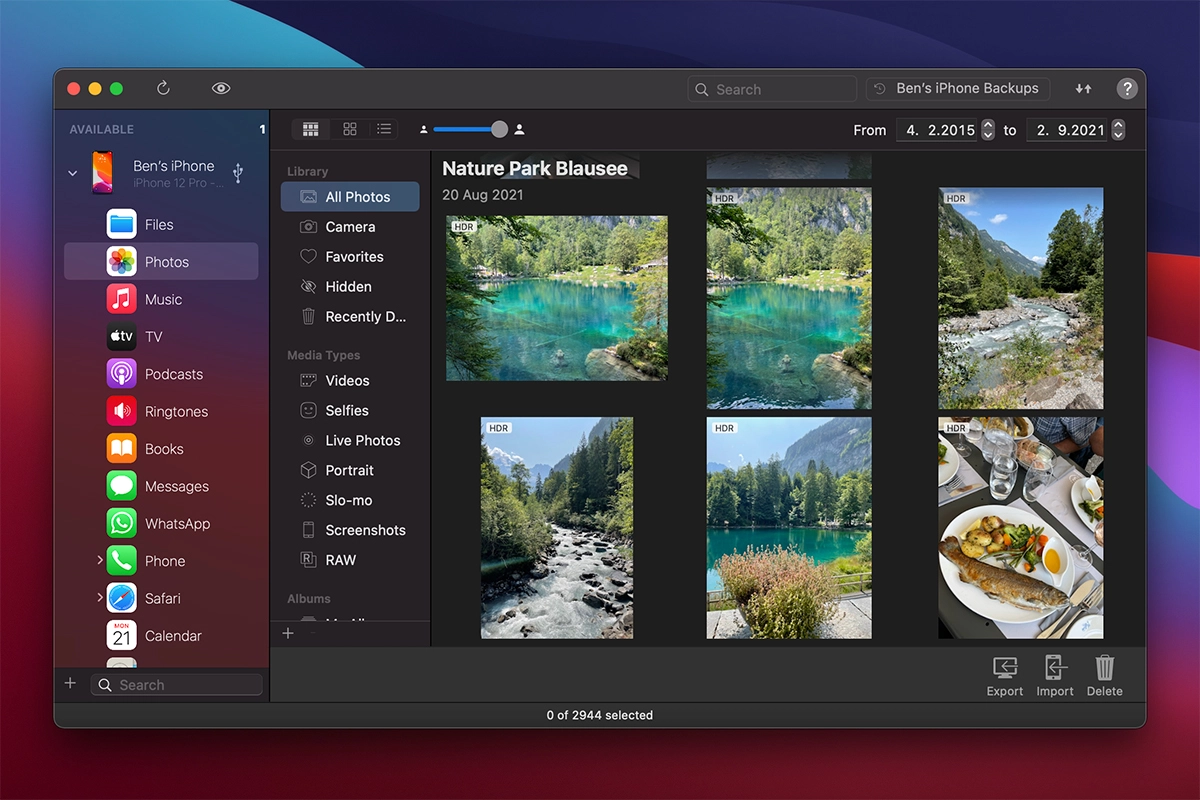The height and width of the screenshot is (800, 1200).
Task: Click the Export icon
Action: pyautogui.click(x=1004, y=675)
